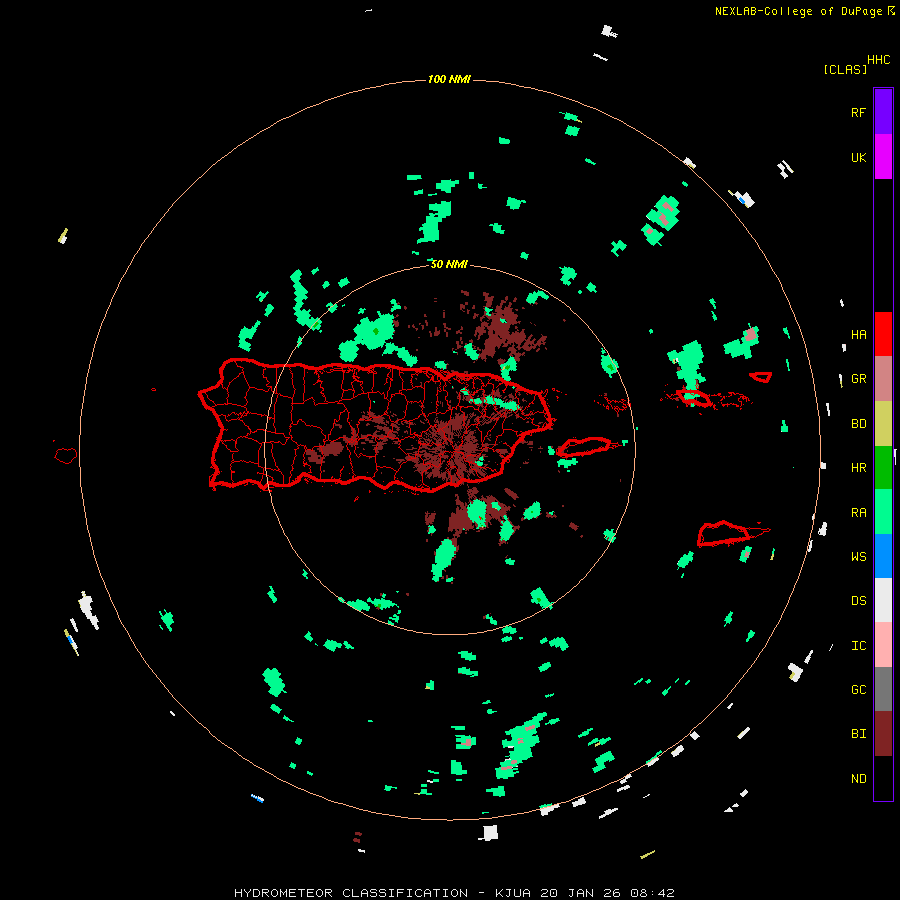The image size is (900, 900).
Task: Click the HA legend label
Action: pos(858,334)
